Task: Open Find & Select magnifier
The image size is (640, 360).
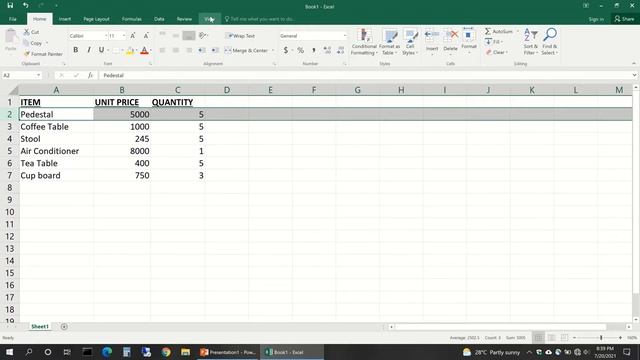Action: tap(549, 42)
